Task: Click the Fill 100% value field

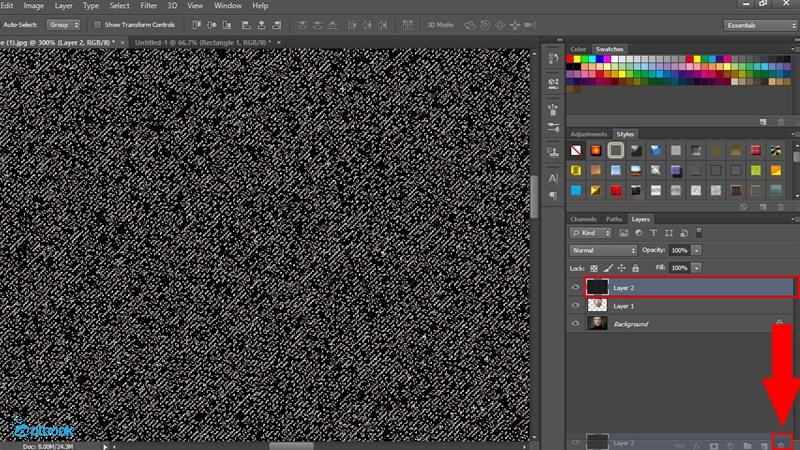Action: [680, 267]
